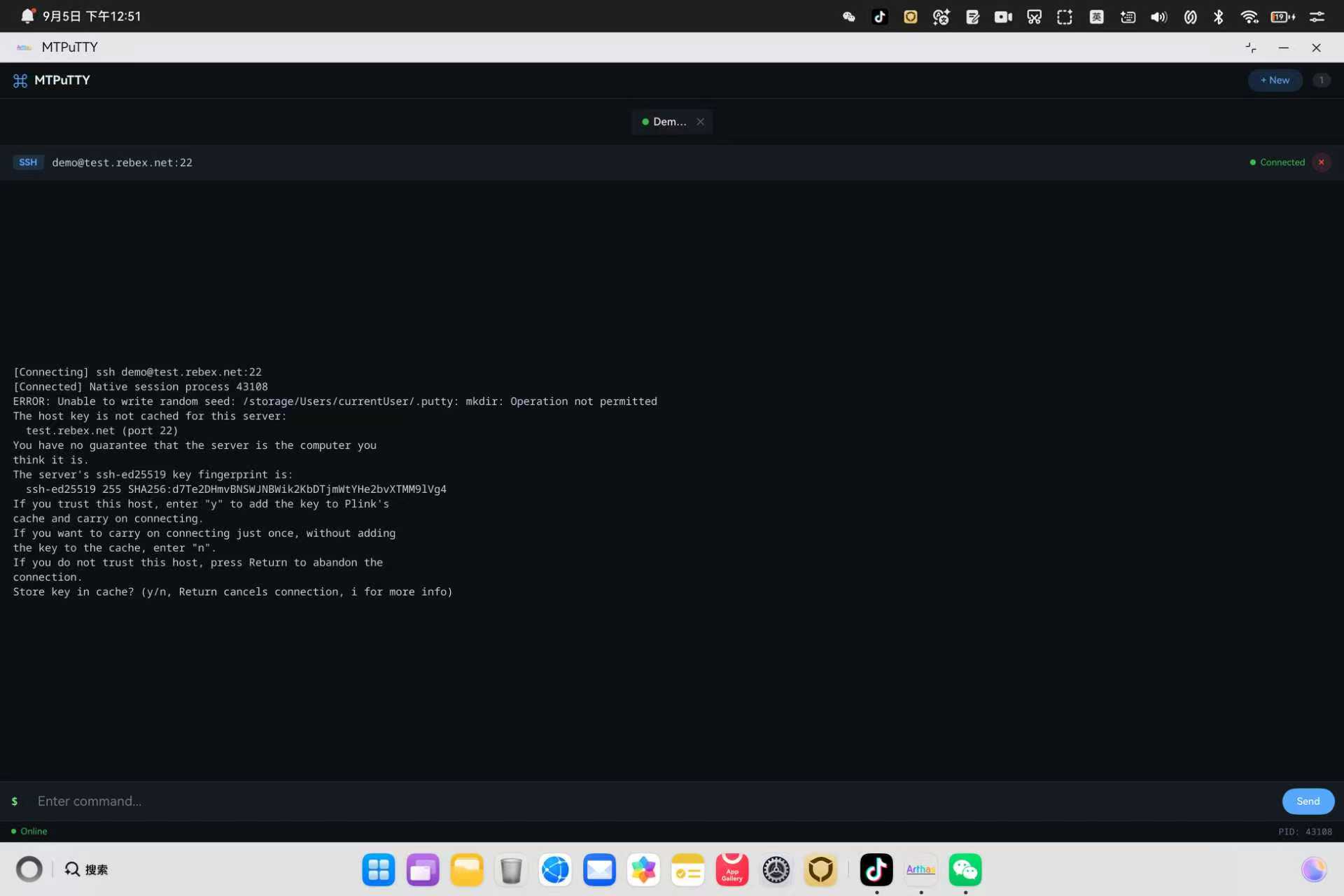Open Wi-Fi settings in the top bar
Viewport: 1344px width, 896px height.
pyautogui.click(x=1249, y=17)
